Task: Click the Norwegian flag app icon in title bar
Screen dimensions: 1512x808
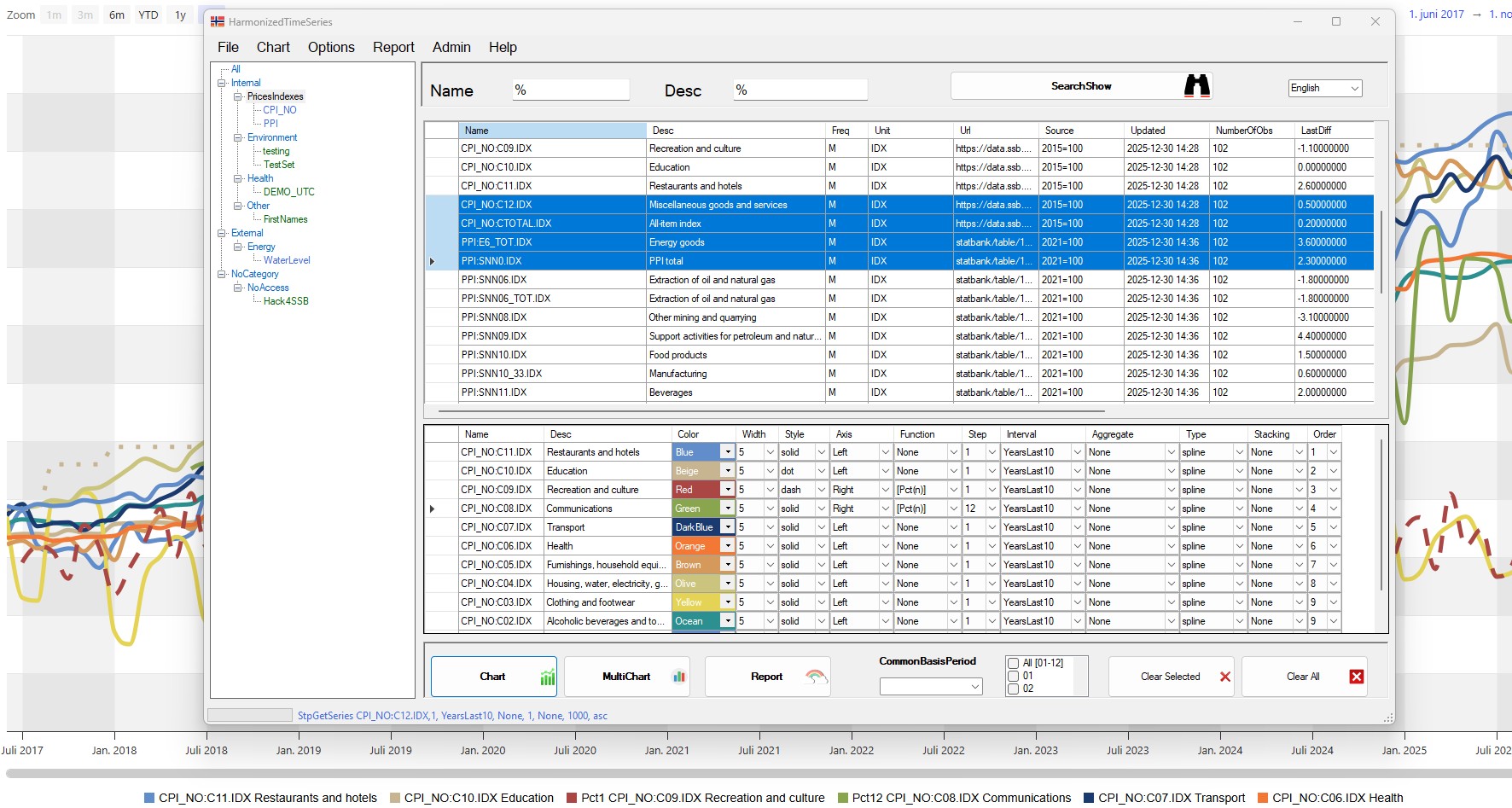Action: click(x=218, y=21)
